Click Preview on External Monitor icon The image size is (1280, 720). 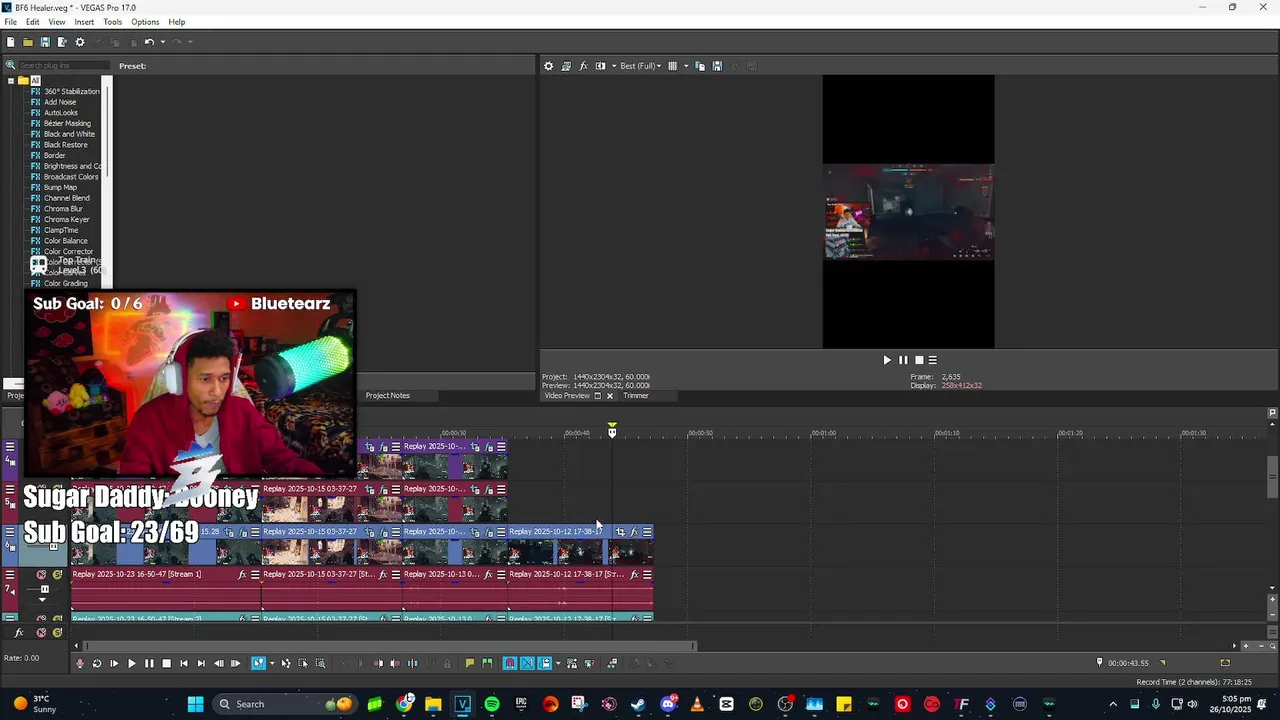coord(566,66)
